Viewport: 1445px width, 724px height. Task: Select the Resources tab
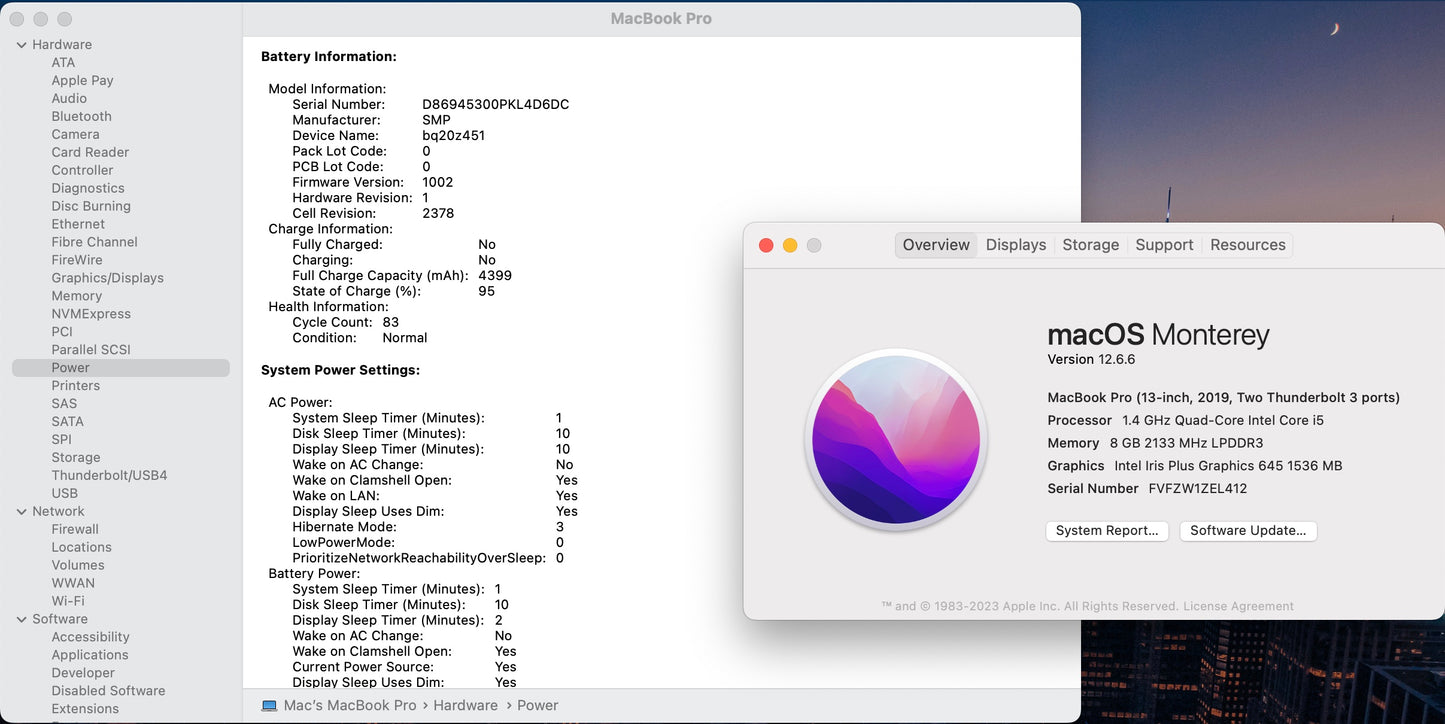click(1246, 244)
